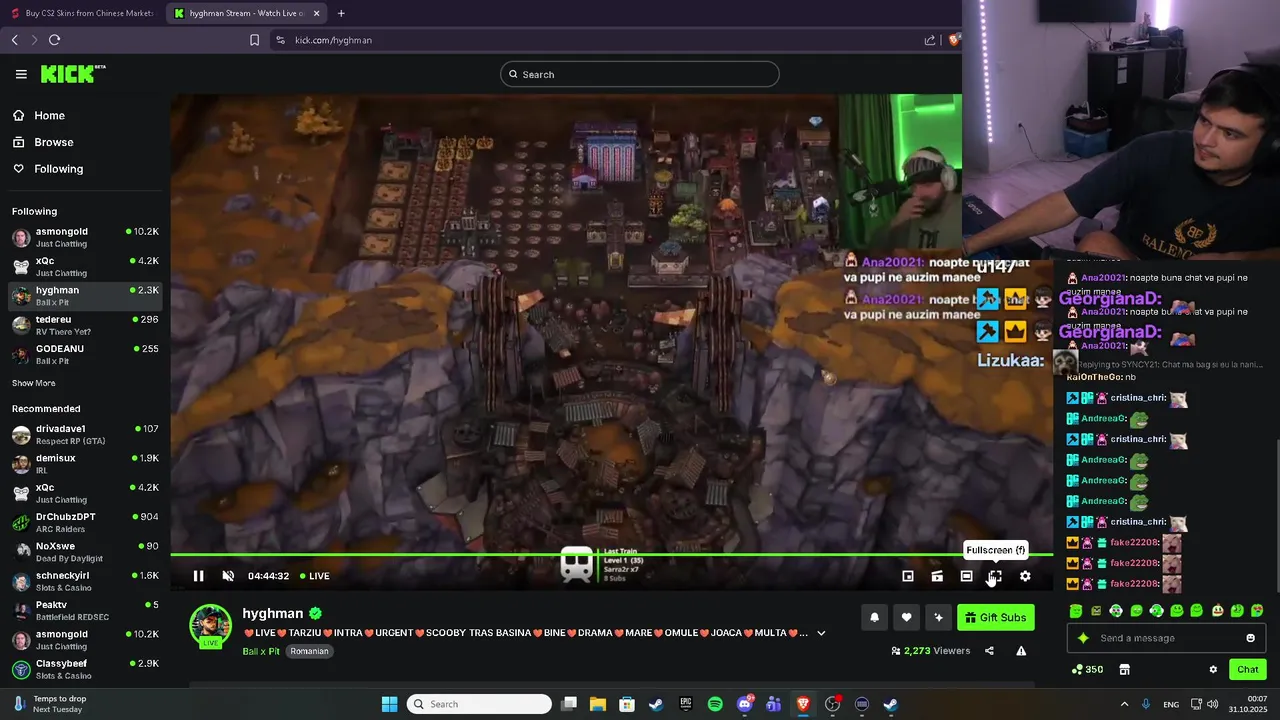Image resolution: width=1280 pixels, height=720 pixels.
Task: Click the Kick logo
Action: (72, 74)
